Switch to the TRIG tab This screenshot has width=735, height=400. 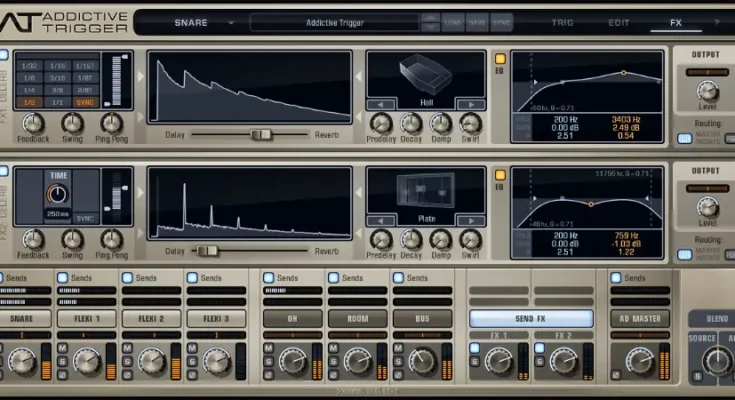563,22
